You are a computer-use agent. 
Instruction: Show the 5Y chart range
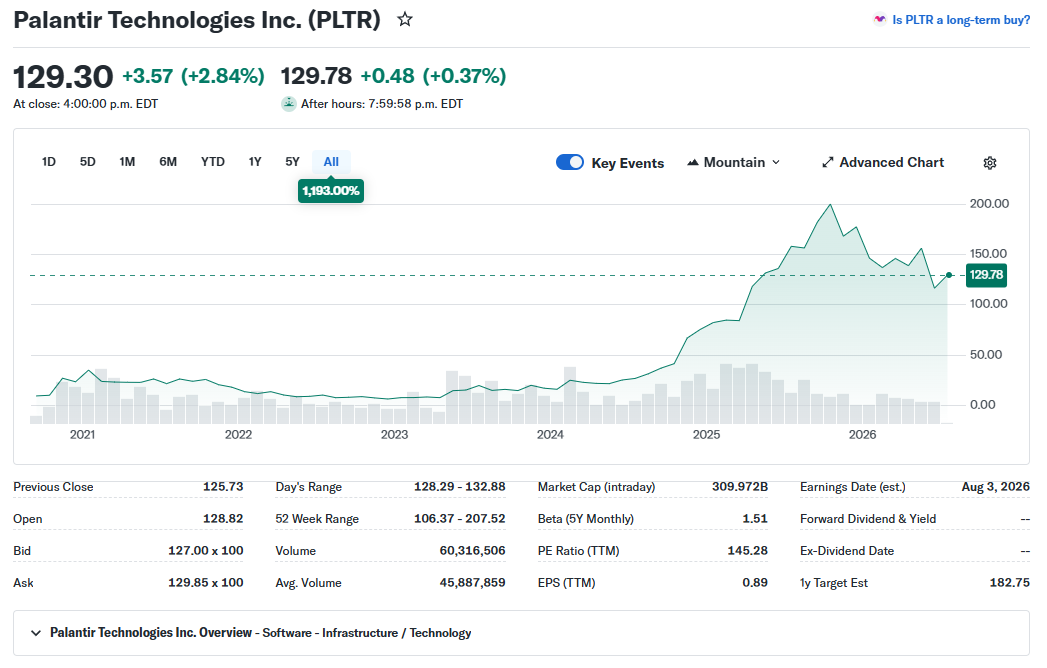[292, 162]
